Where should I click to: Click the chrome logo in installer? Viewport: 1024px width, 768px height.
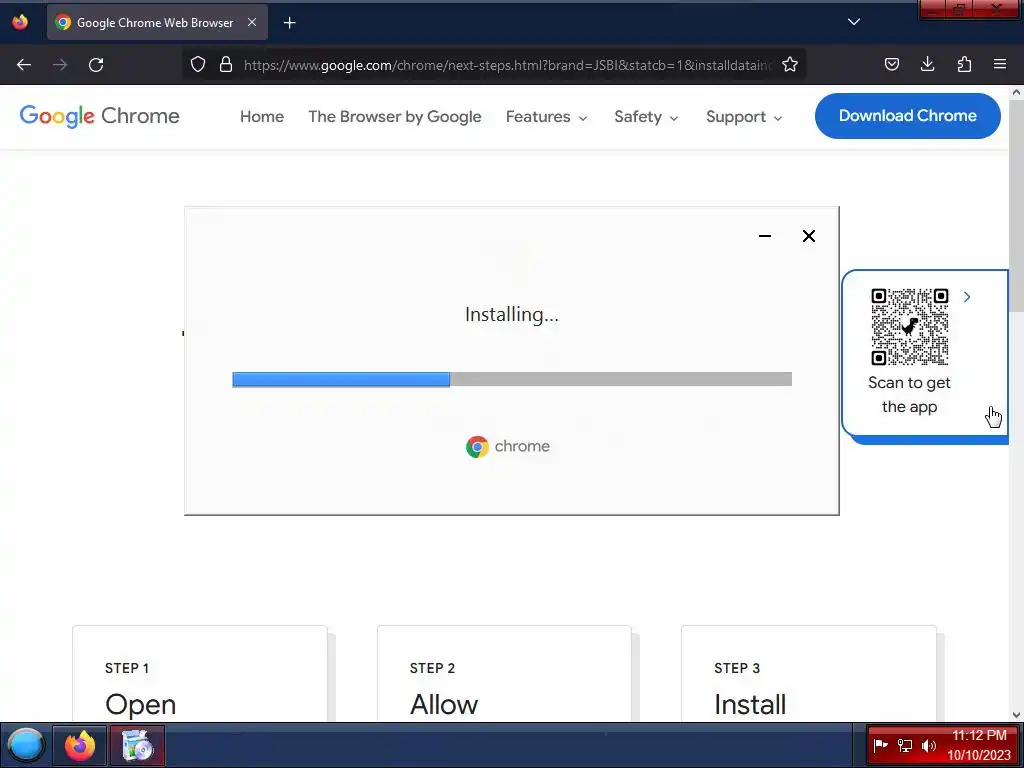point(508,447)
